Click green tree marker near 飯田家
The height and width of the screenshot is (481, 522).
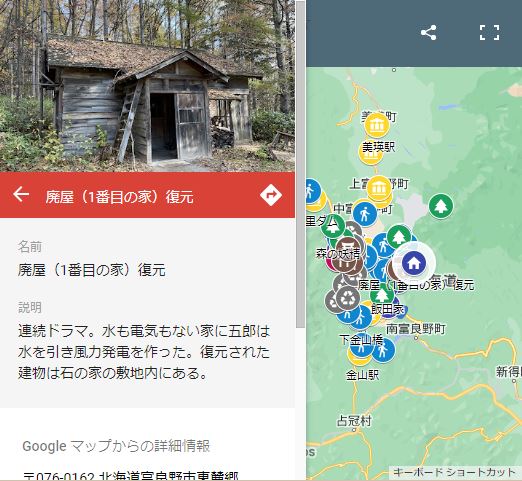tap(382, 294)
